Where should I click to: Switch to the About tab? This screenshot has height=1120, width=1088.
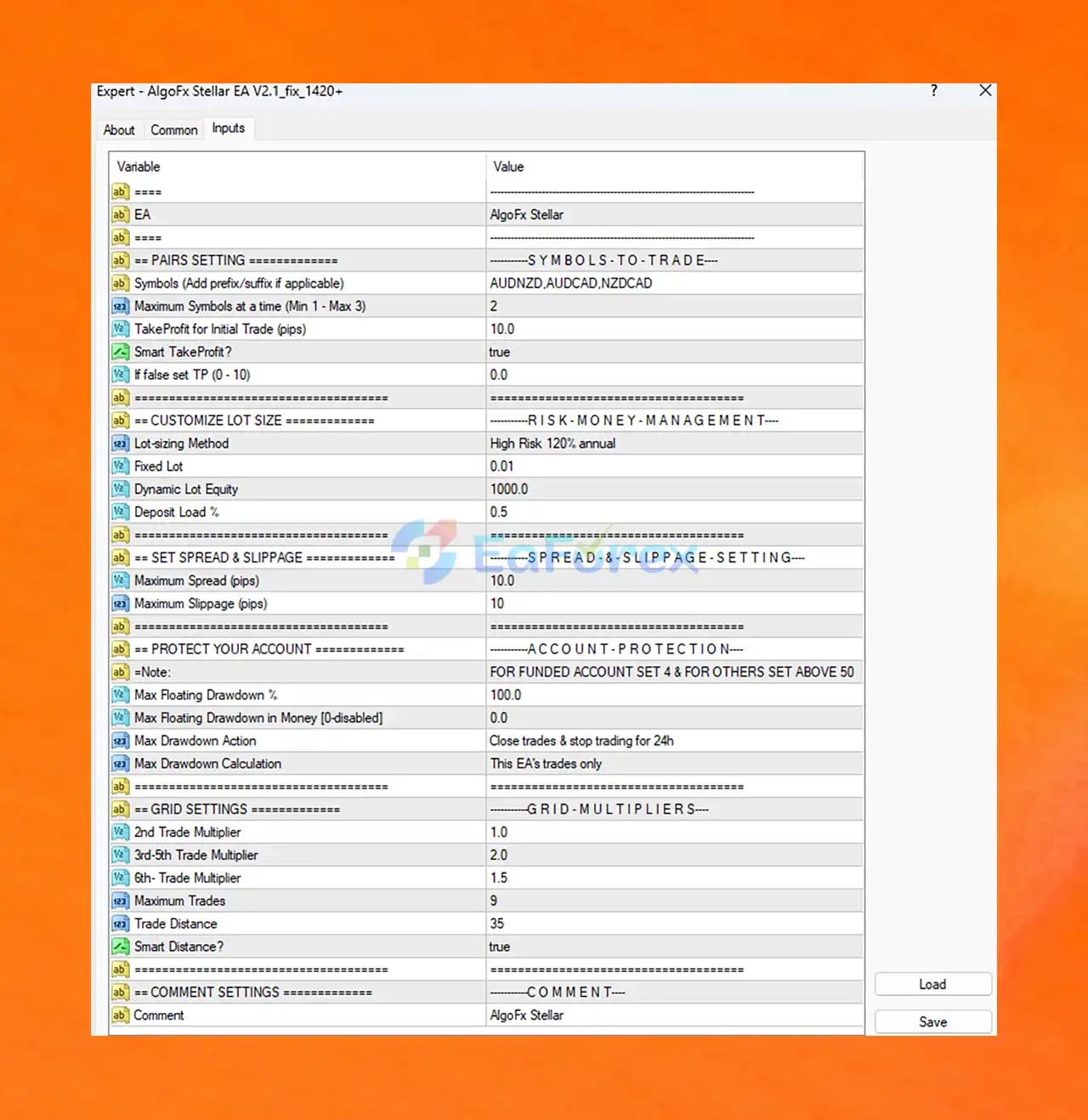coord(119,130)
